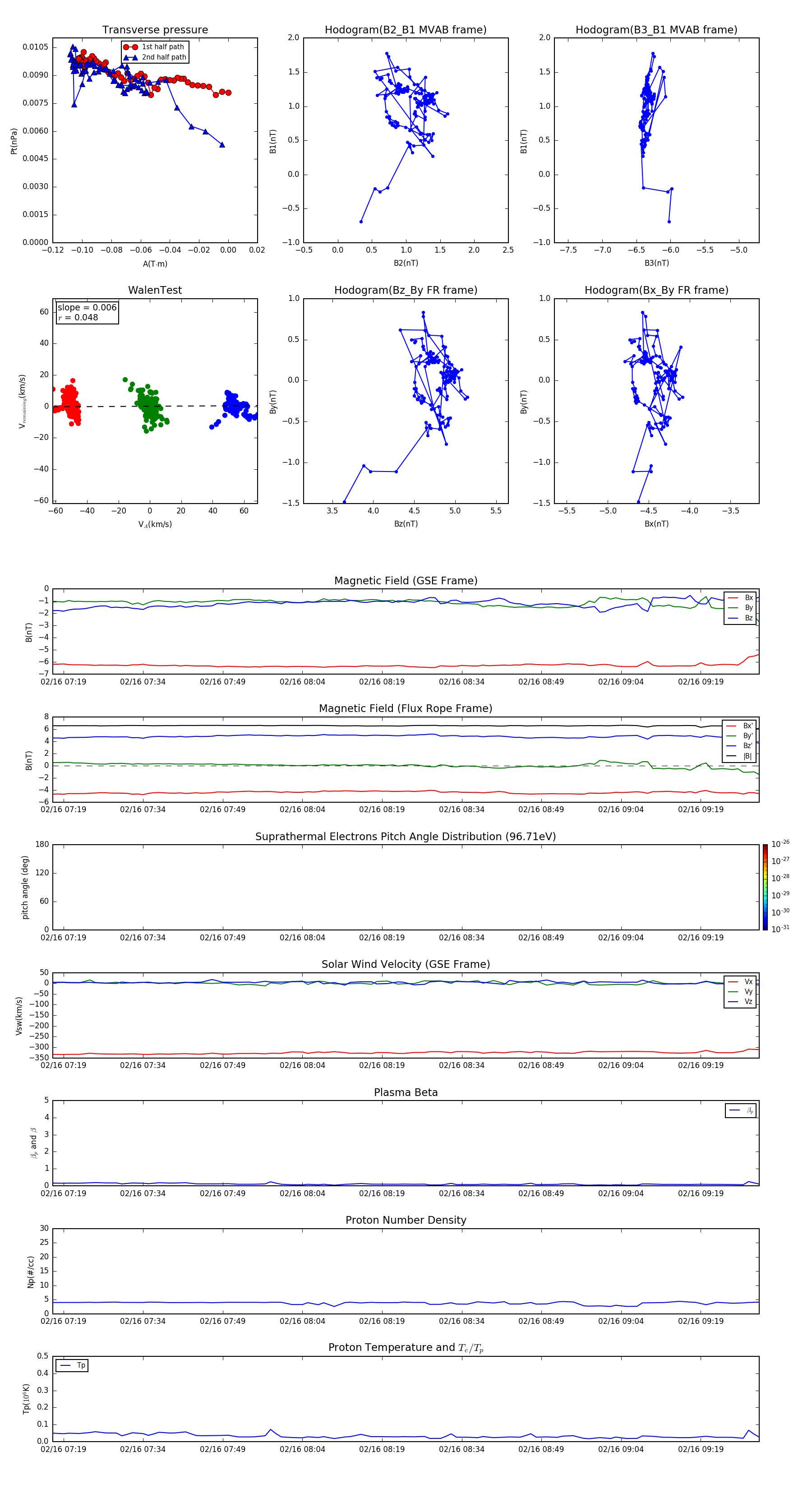Select the "Bx'" flux rope legend entry
The height and width of the screenshot is (1489, 812).
[x=740, y=726]
